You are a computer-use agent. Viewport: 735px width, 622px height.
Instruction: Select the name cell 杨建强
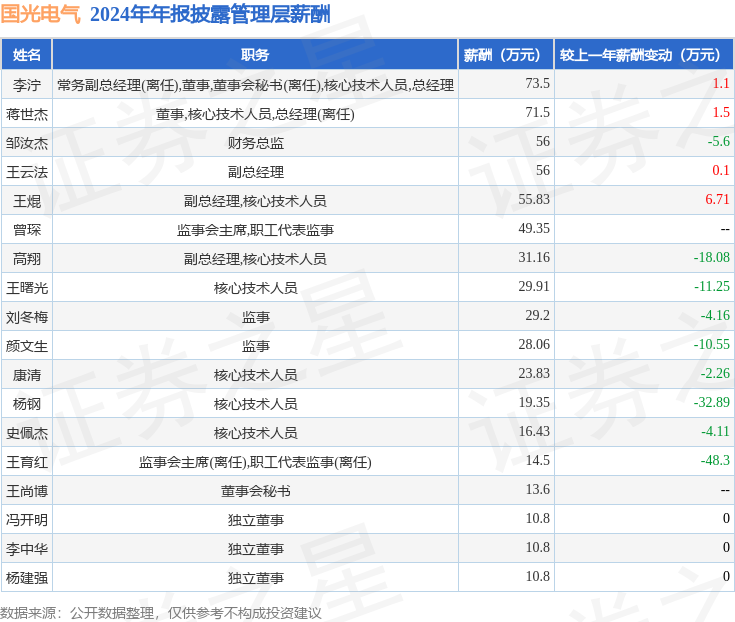pos(27,578)
